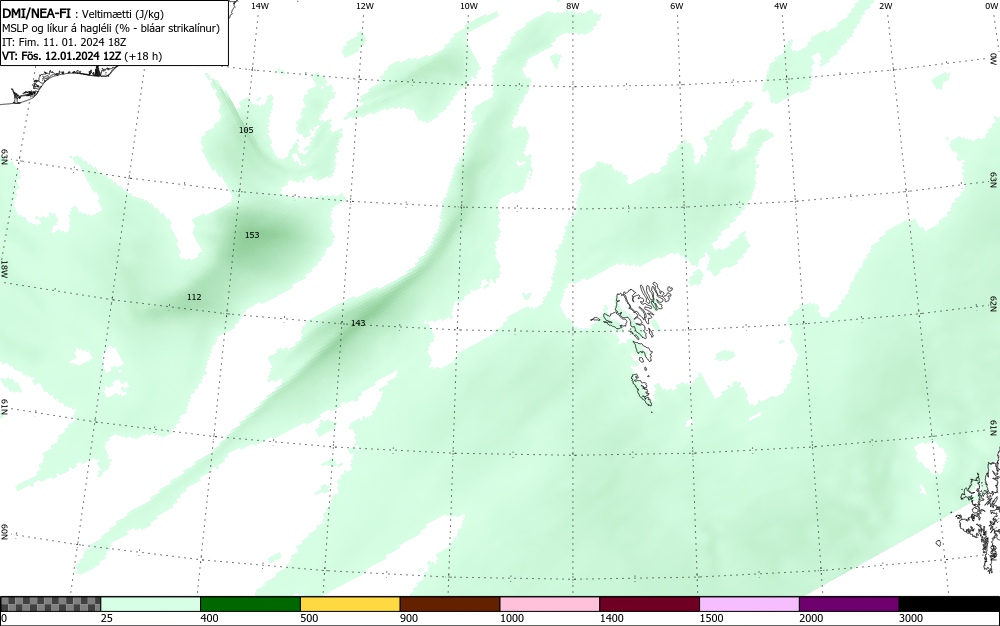Click the DMI/NEA-FI title text
Viewport: 1000px width, 626px height.
pos(37,13)
